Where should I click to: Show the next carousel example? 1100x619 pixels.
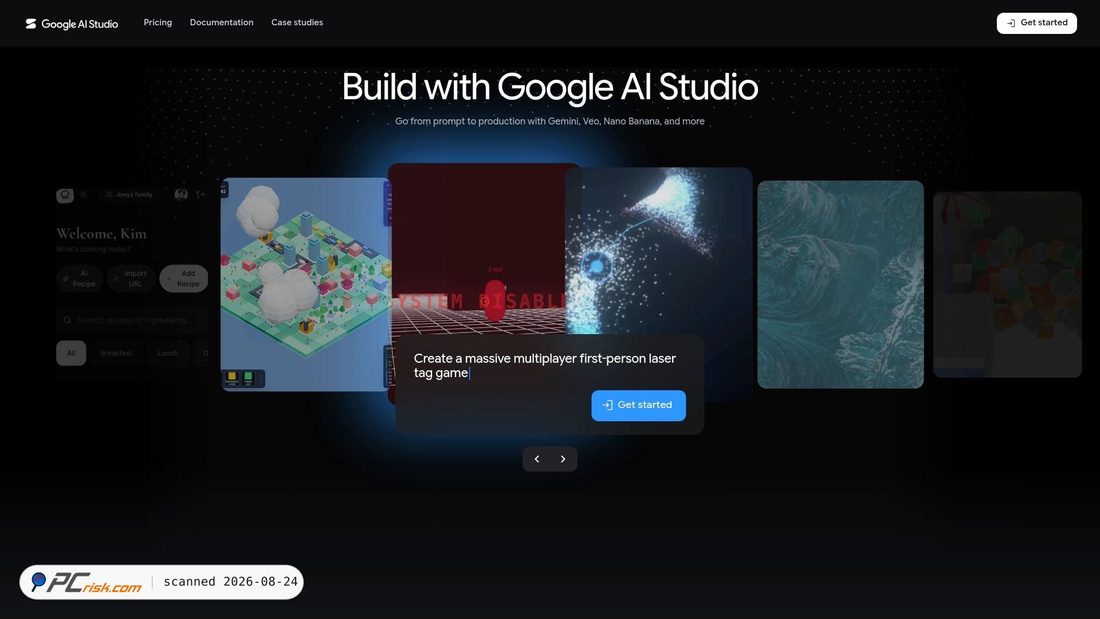tap(563, 459)
